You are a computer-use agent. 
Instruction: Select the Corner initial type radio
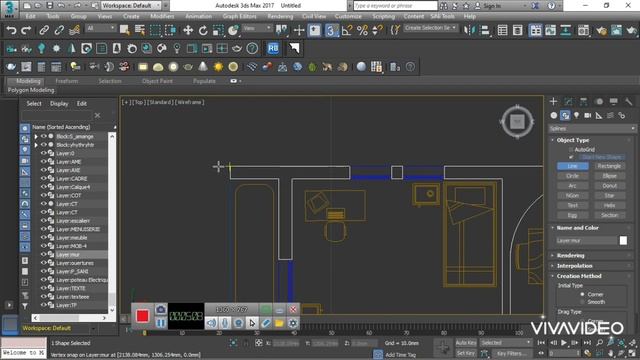[x=582, y=294]
